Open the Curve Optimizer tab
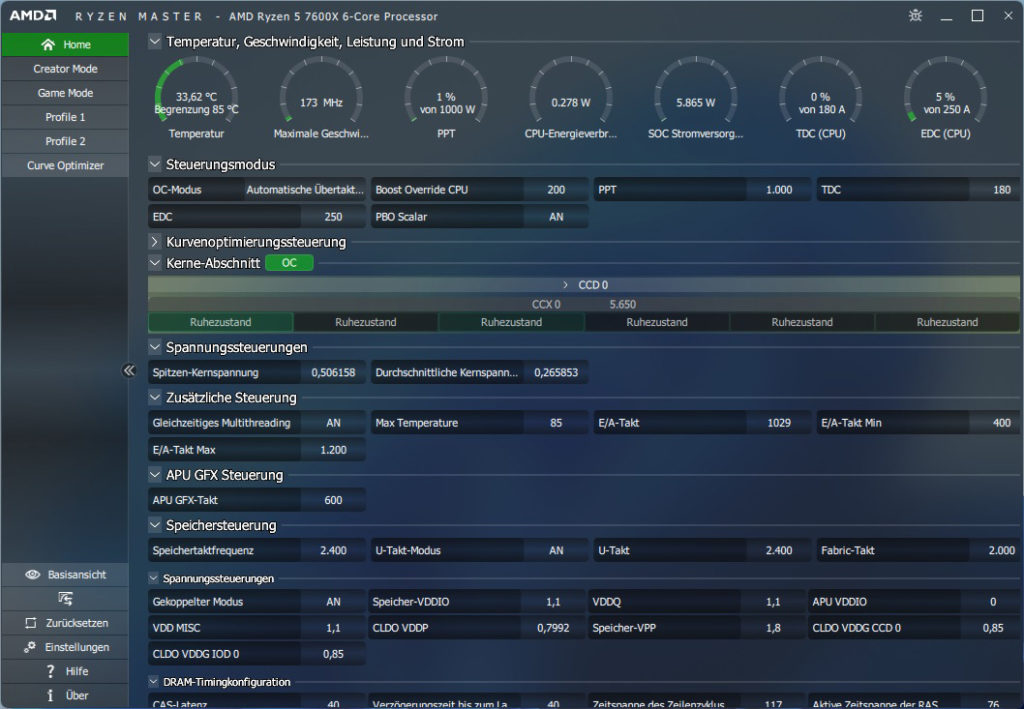This screenshot has height=709, width=1024. point(65,165)
